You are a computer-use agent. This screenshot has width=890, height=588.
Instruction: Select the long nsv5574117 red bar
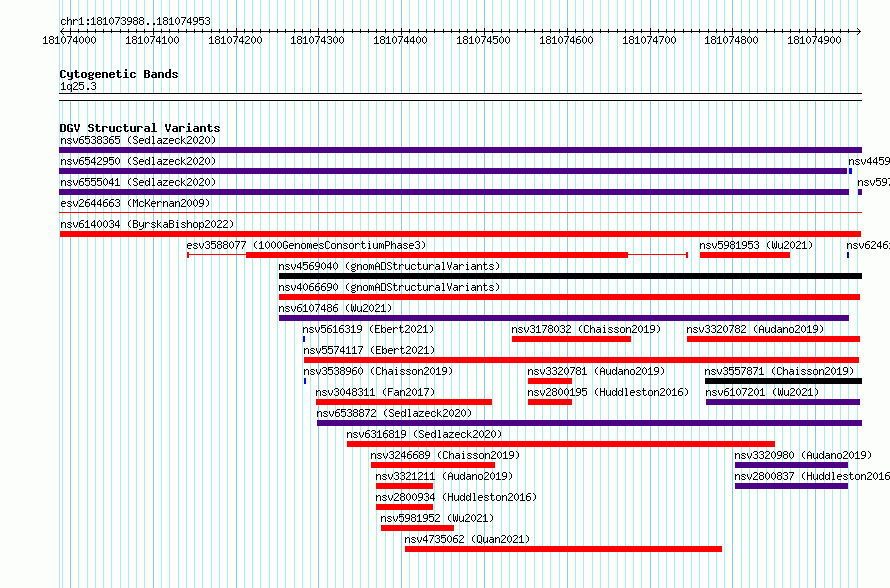(x=581, y=360)
